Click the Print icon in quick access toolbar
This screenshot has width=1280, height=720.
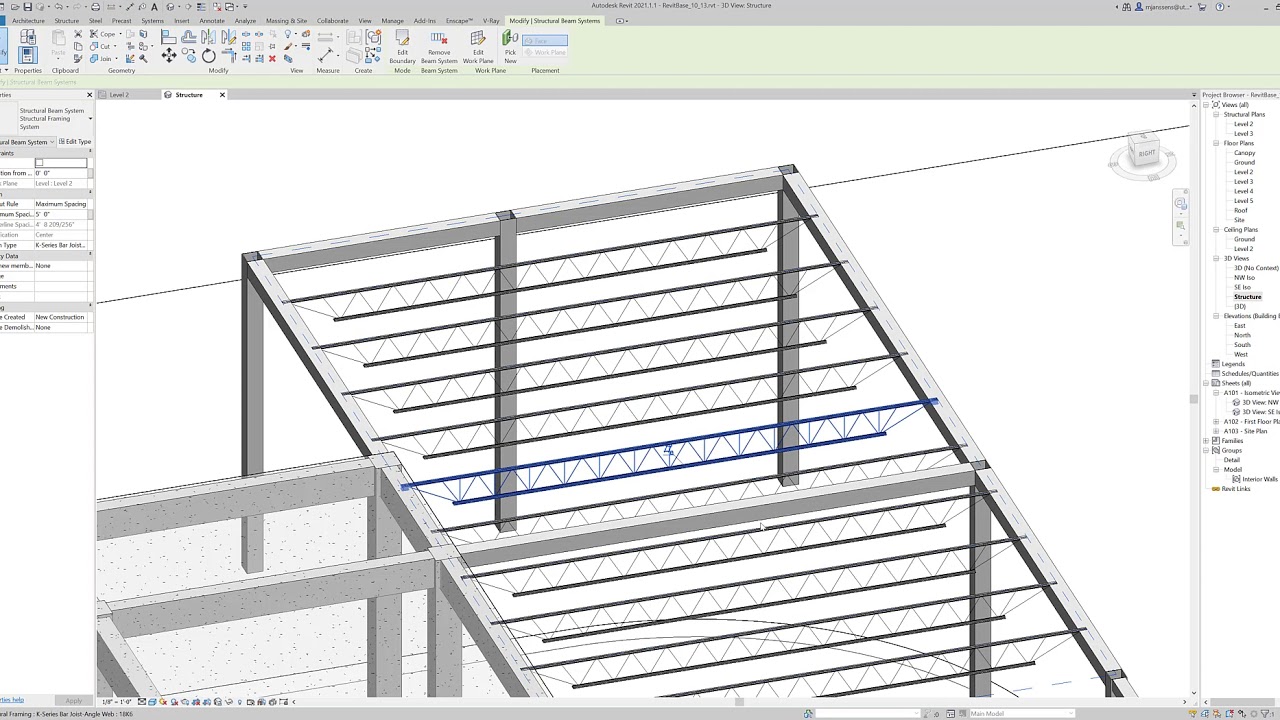click(95, 7)
